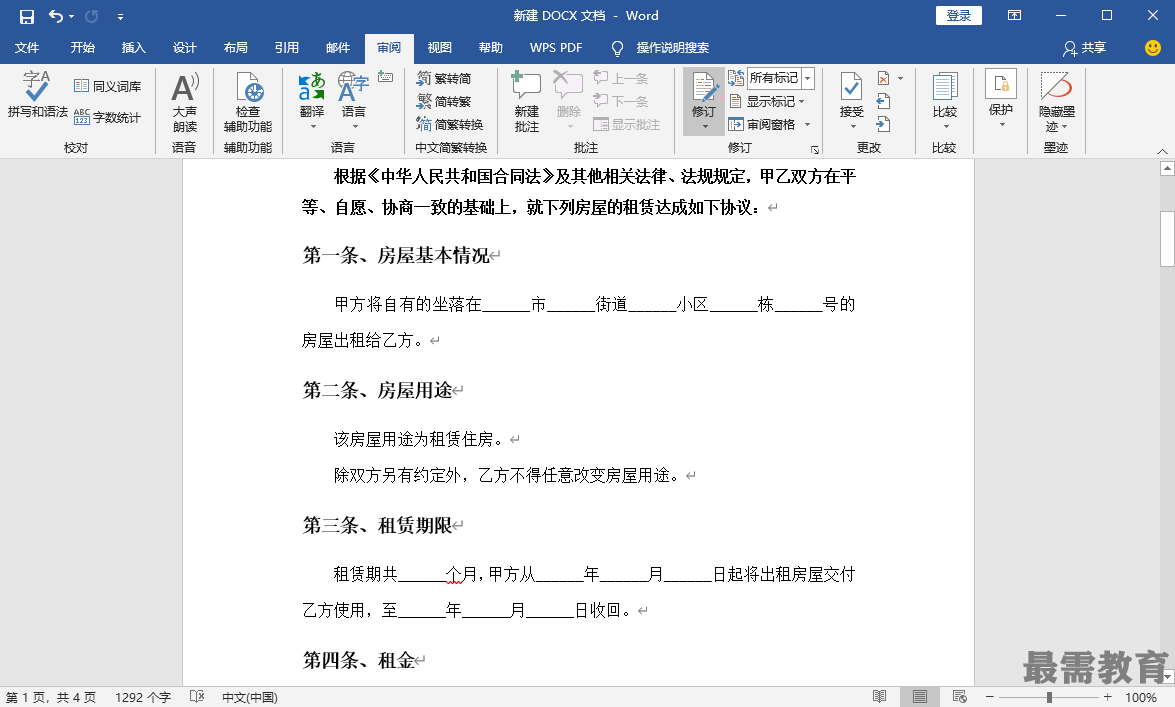Go to next change in 更改 group
This screenshot has height=707, width=1175.
pos(883,124)
